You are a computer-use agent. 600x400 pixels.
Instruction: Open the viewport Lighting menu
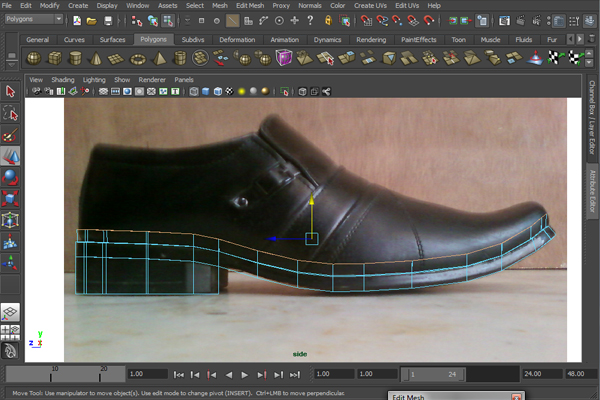94,80
